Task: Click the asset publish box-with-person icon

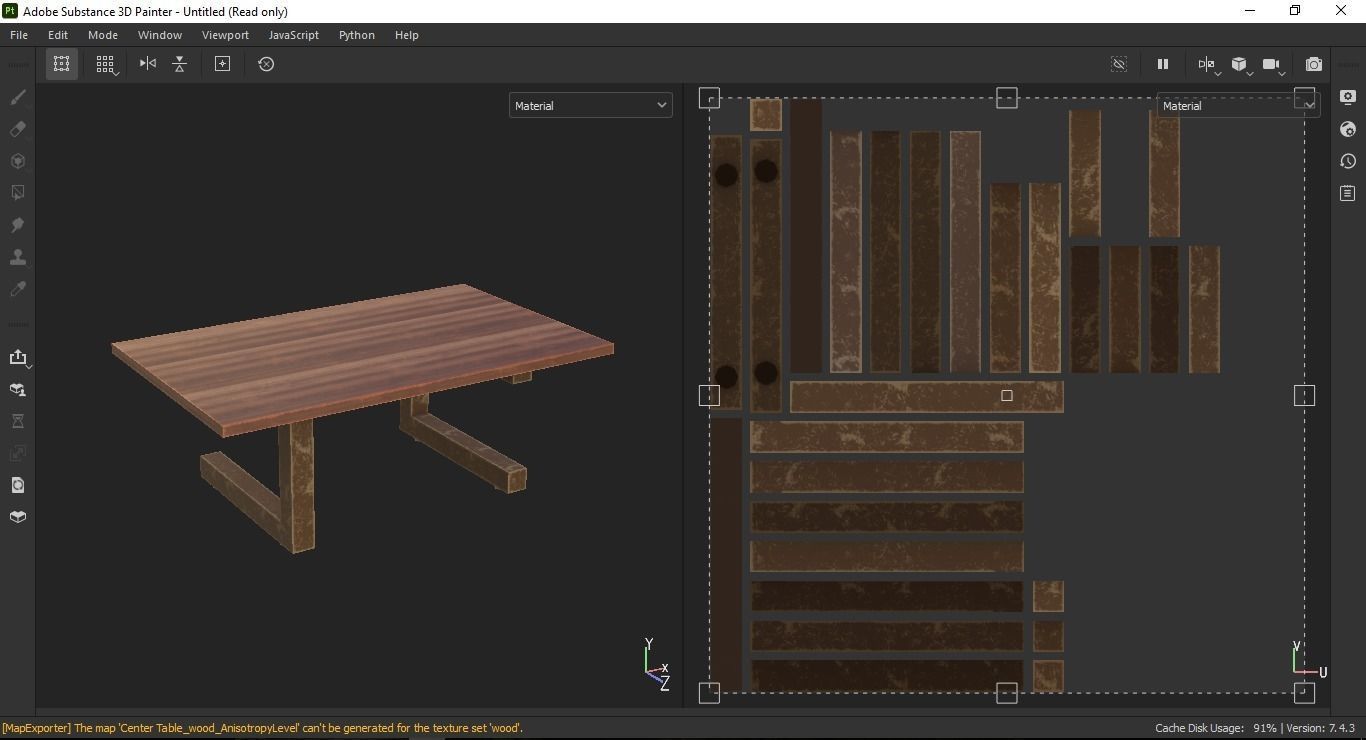Action: click(x=17, y=389)
